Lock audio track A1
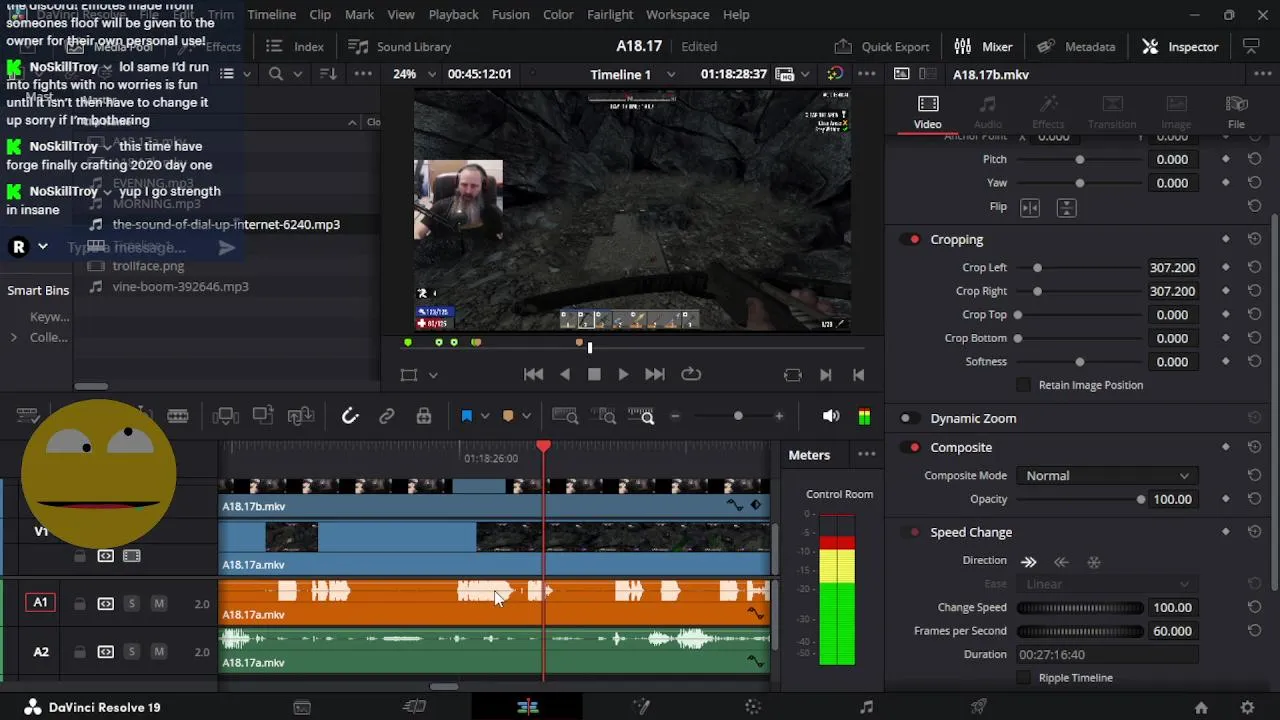 coord(79,603)
